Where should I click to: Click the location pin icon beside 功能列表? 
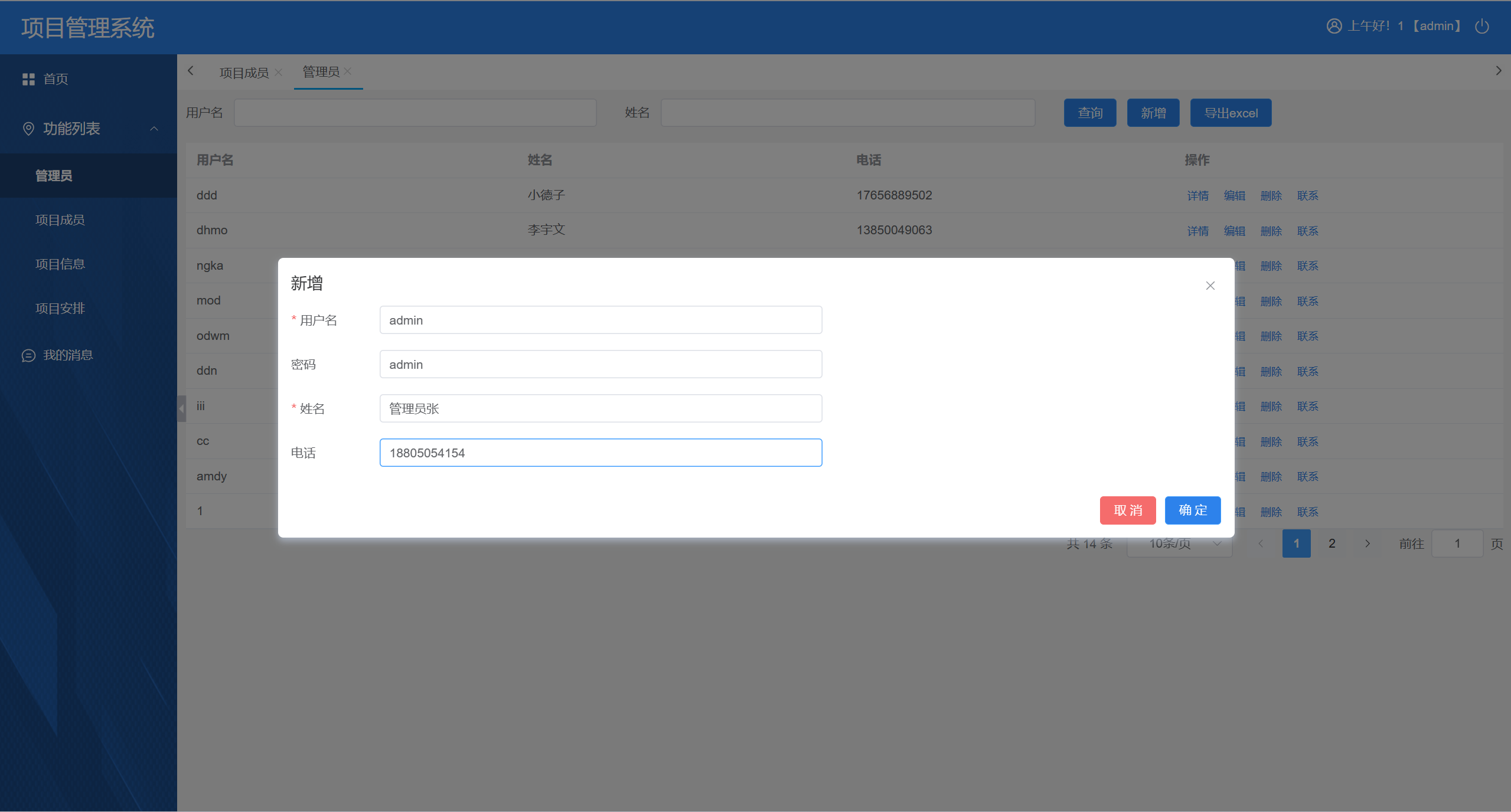(x=28, y=129)
